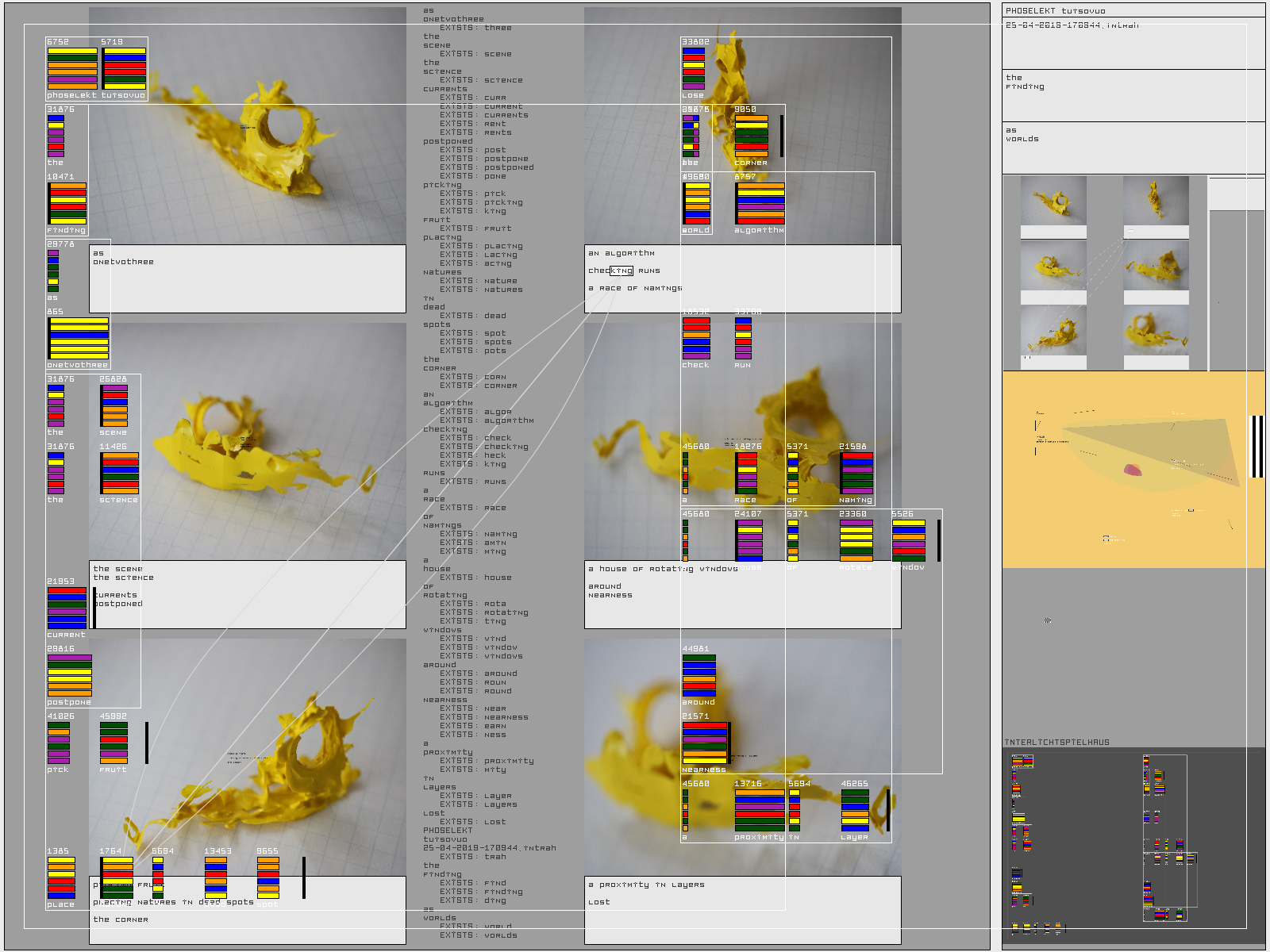This screenshot has height=952, width=1270.
Task: Select the "corner" color bar glyph
Action: tap(751, 136)
